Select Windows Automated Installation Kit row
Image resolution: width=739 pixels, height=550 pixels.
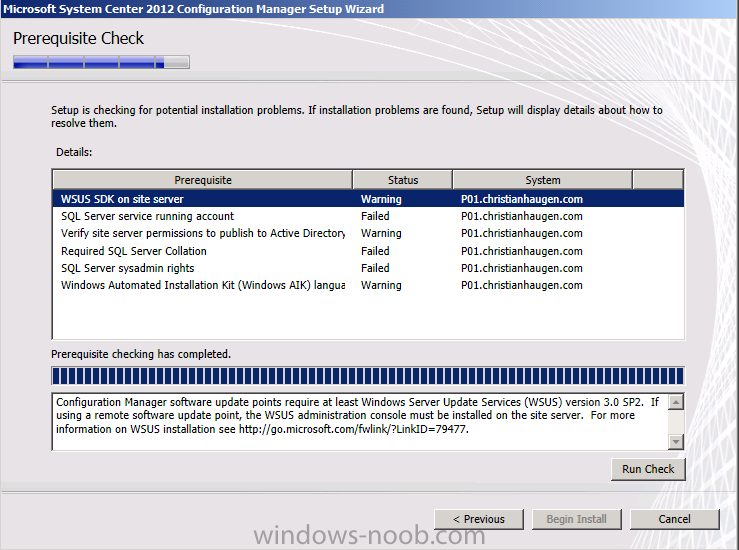tap(368, 285)
